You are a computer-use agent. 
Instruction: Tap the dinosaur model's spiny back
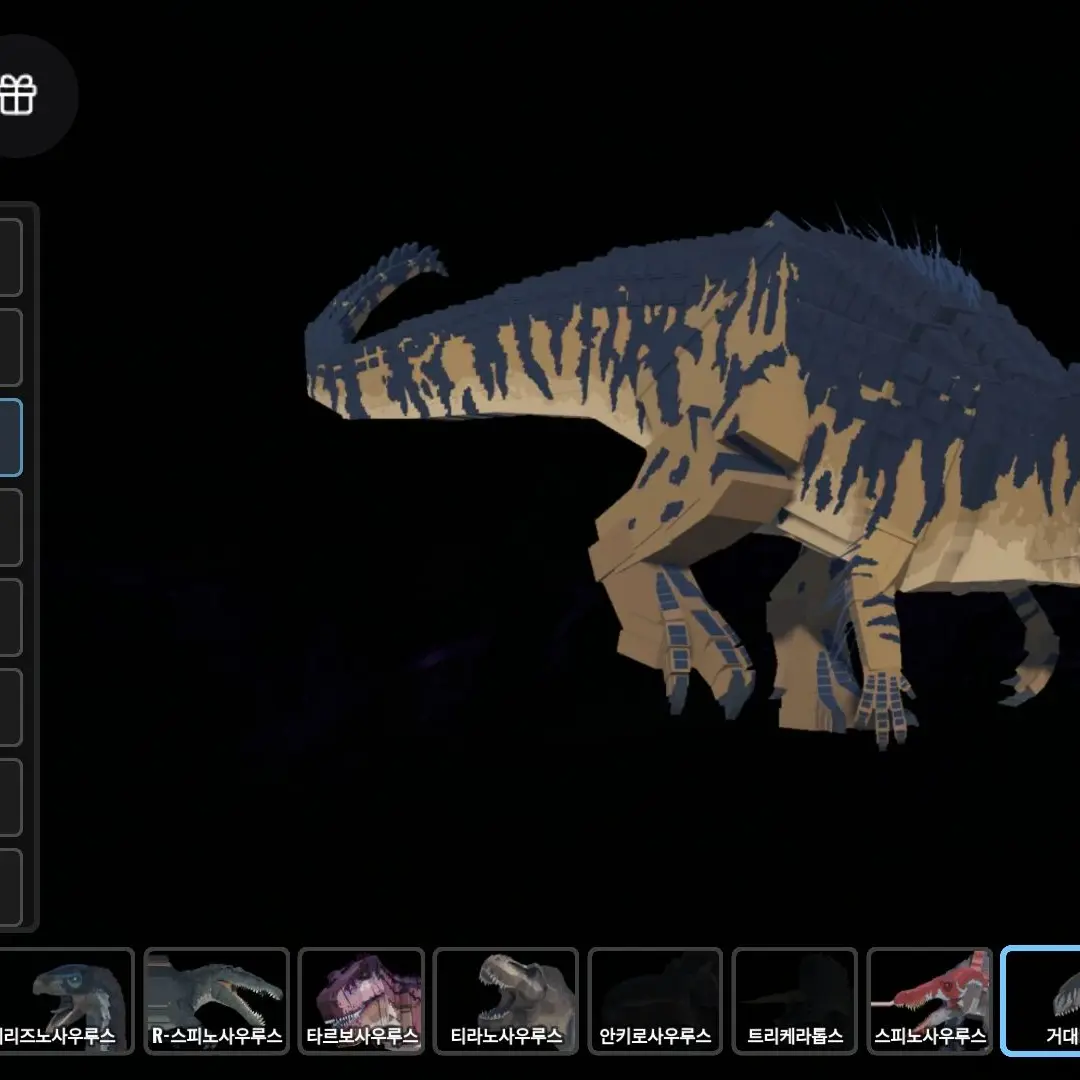pyautogui.click(x=880, y=260)
